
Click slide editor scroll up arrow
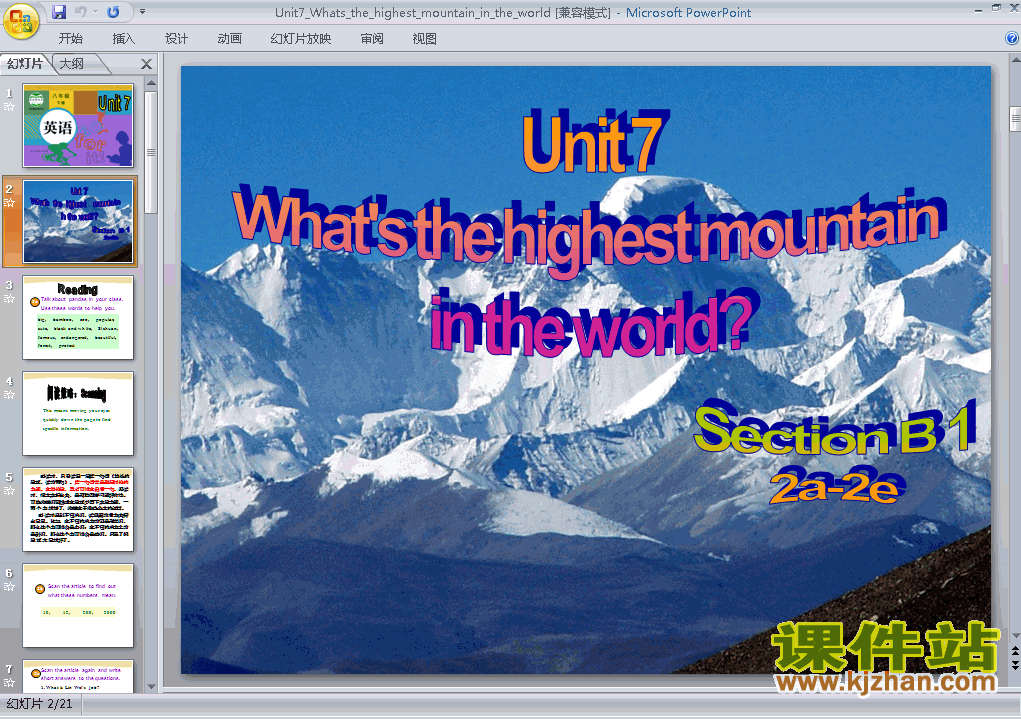[x=1015, y=60]
